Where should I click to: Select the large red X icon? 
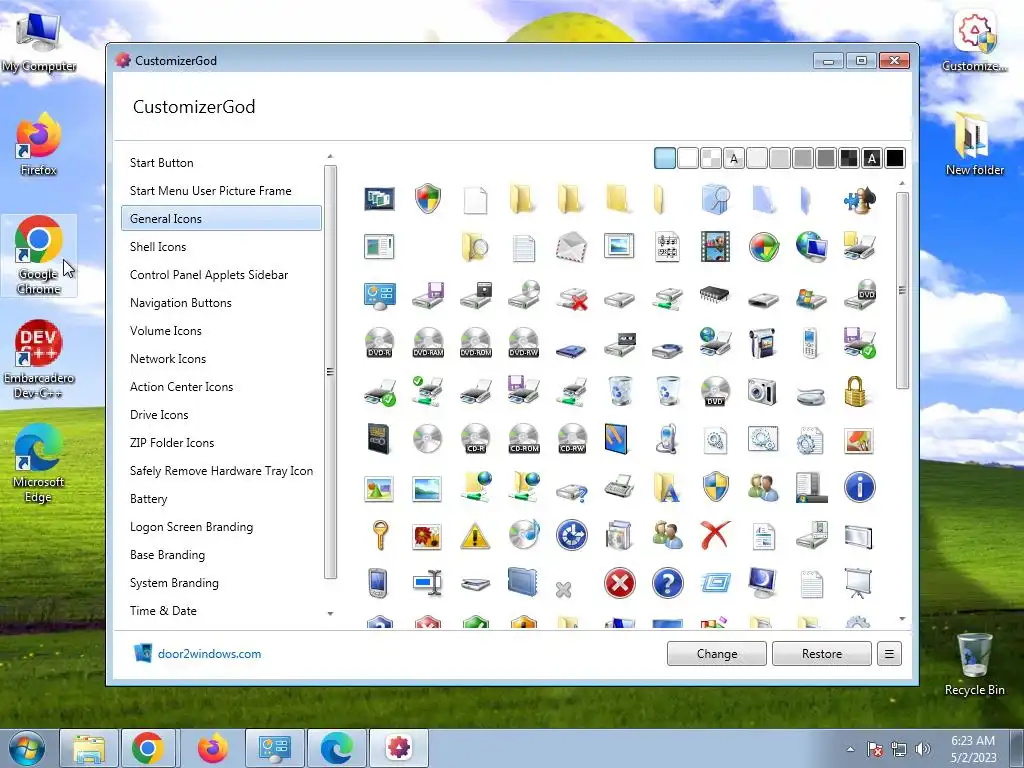pyautogui.click(x=715, y=536)
